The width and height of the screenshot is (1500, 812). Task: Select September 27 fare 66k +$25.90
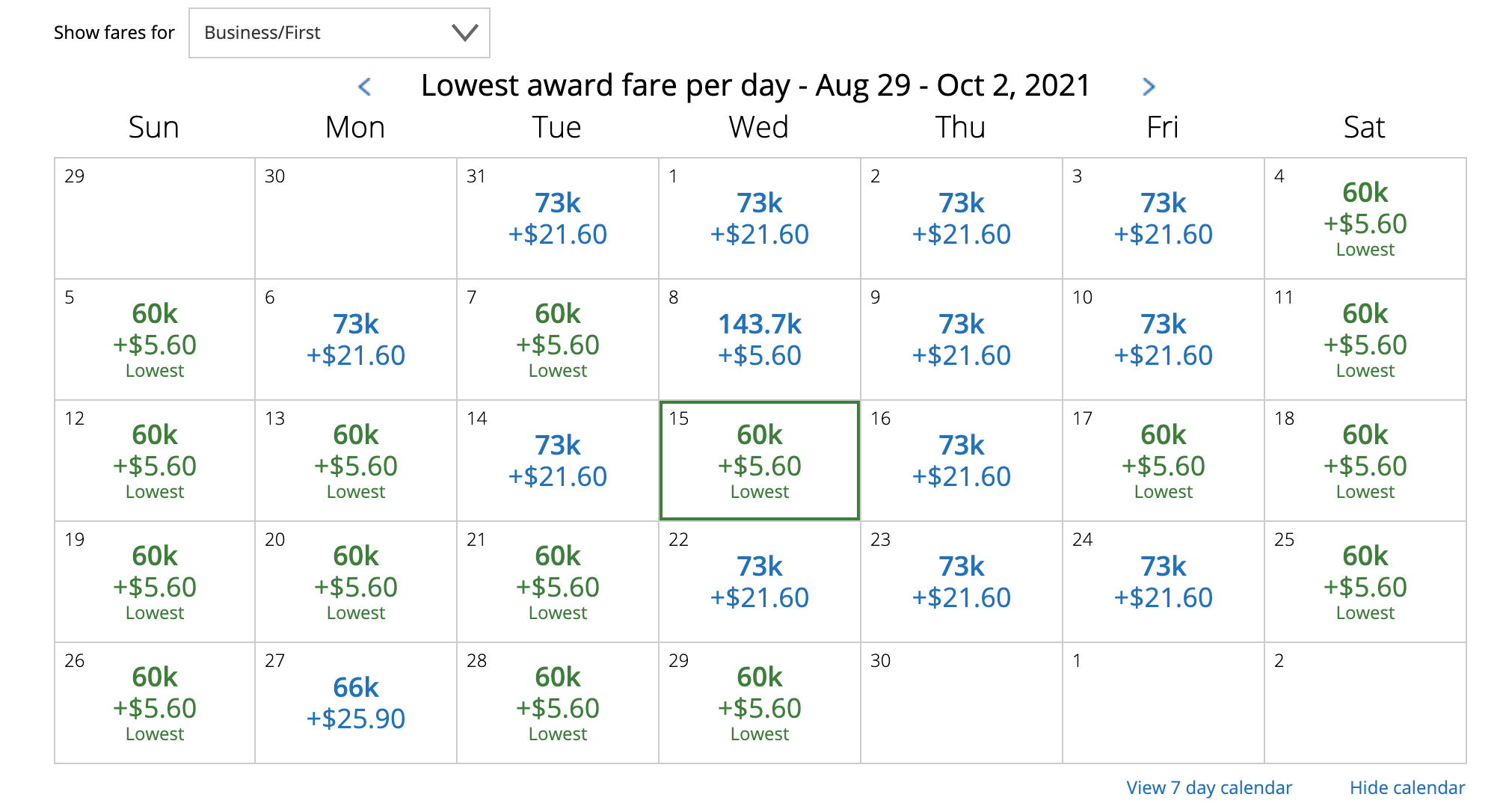pos(356,703)
